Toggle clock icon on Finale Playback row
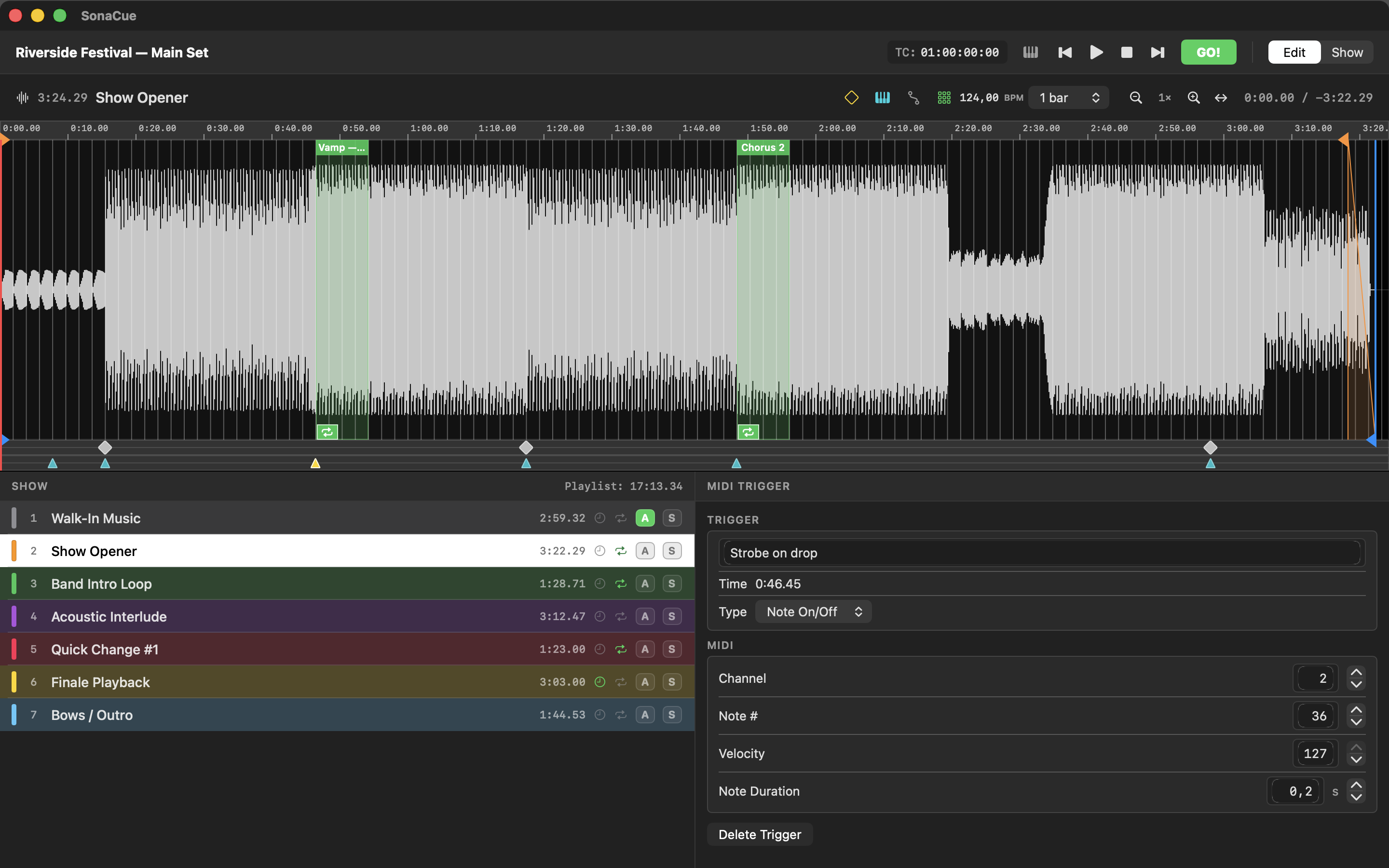This screenshot has height=868, width=1389. click(600, 682)
